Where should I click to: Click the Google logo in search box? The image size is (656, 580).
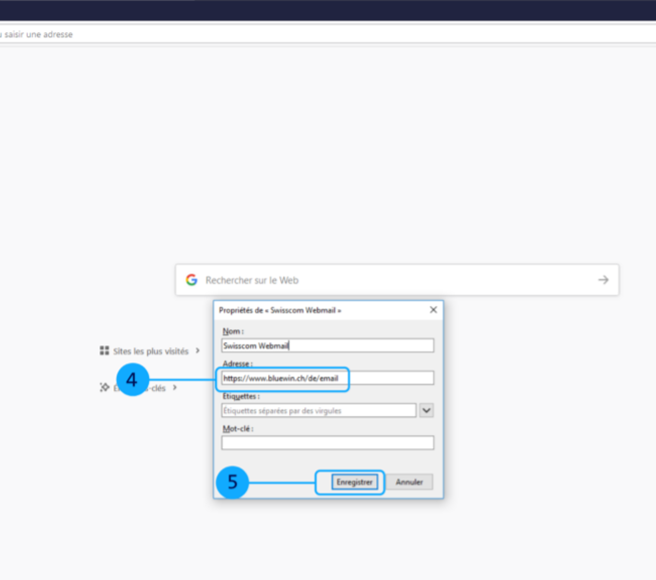pos(191,280)
